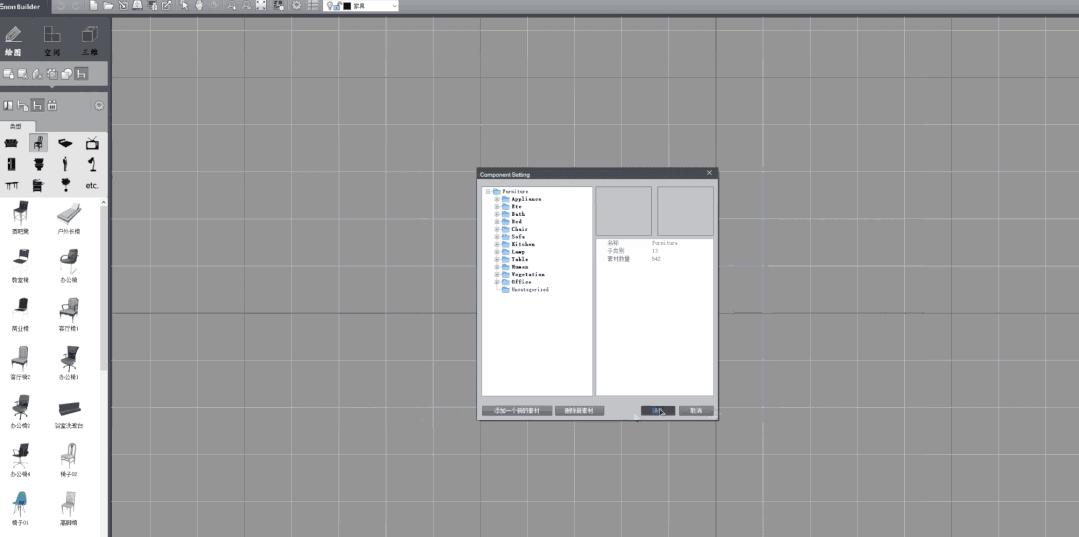Select the human figure category icon
Viewport: 1079px width, 537px height.
[x=65, y=165]
